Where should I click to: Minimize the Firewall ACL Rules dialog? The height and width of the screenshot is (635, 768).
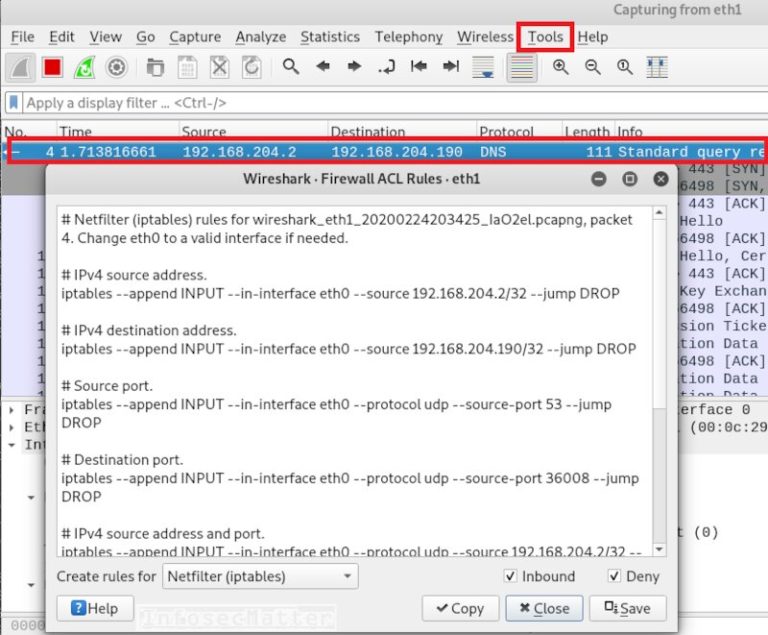pyautogui.click(x=599, y=179)
